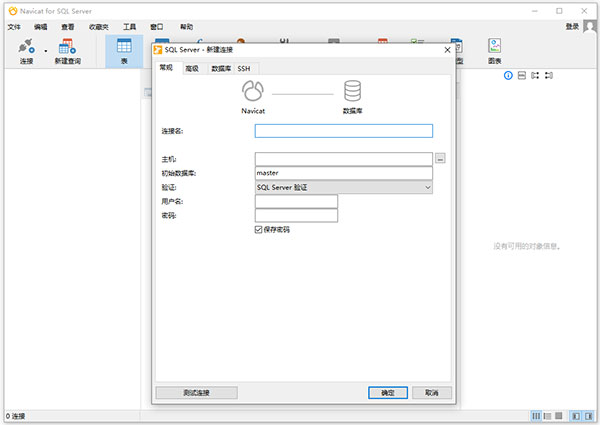Viewport: 600px width, 425px height.
Task: Focus the 主机 input field
Action: 344,159
